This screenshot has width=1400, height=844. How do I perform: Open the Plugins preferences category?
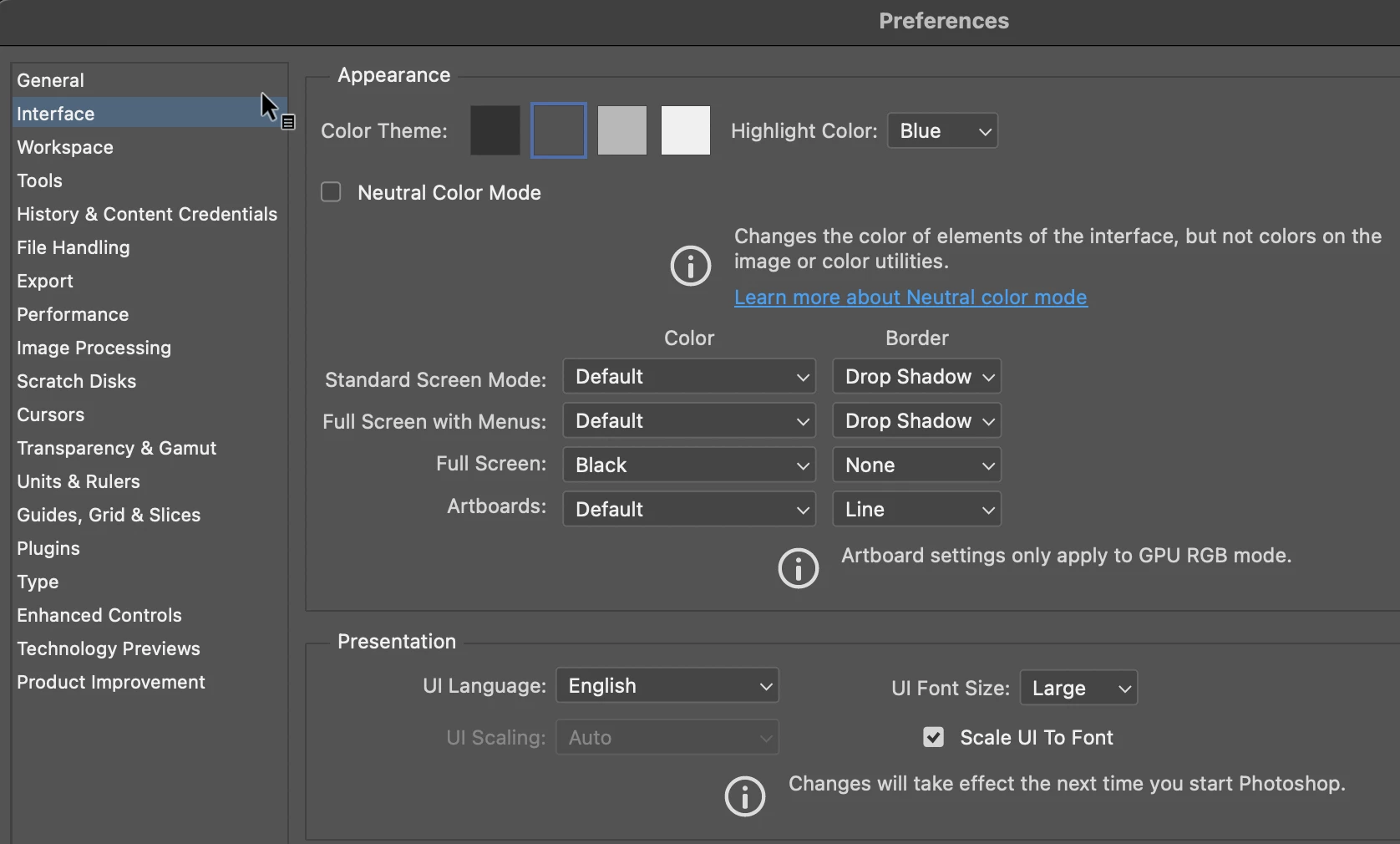pos(150,548)
